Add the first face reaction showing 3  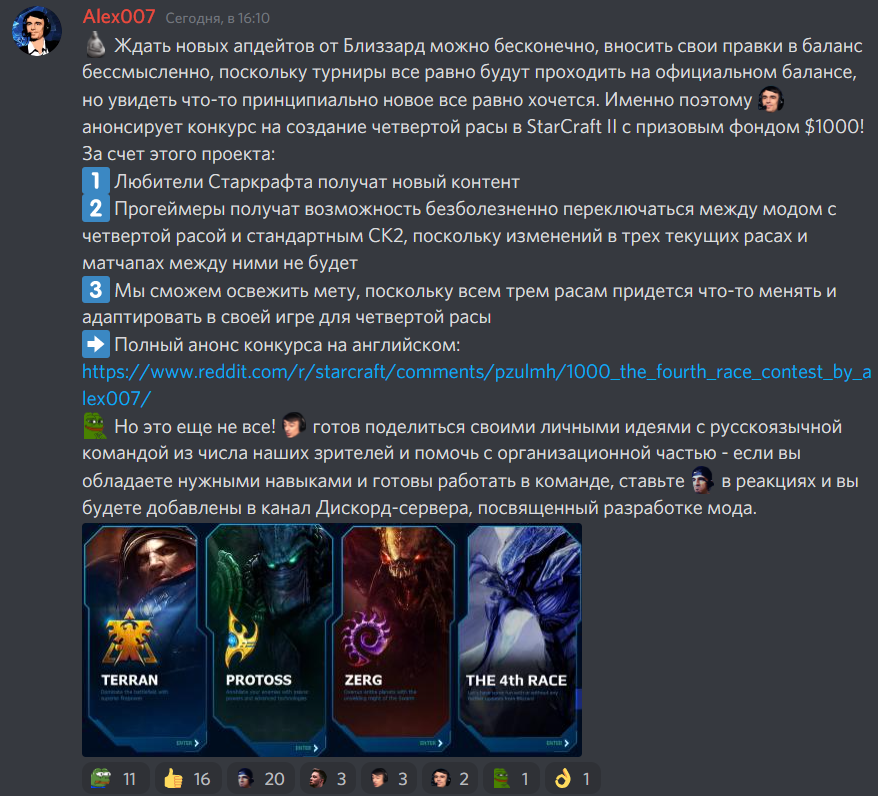328,778
